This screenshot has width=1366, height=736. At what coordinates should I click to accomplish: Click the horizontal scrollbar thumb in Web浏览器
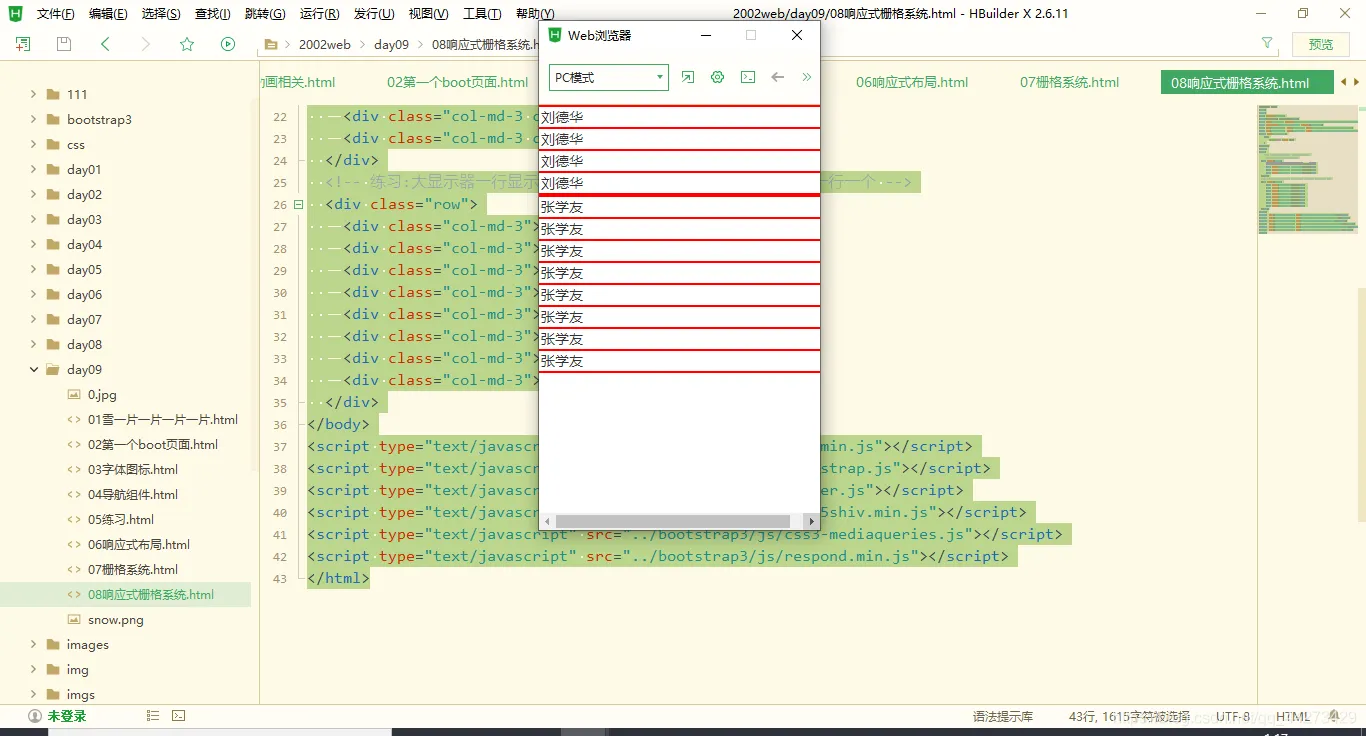(673, 521)
